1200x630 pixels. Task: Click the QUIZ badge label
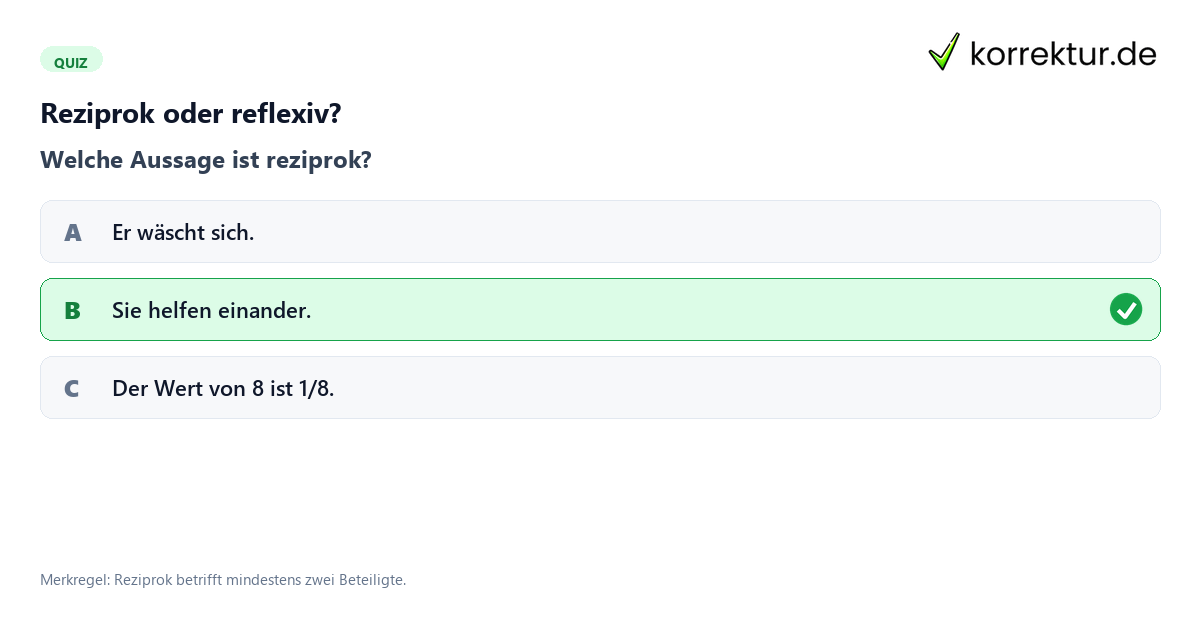click(x=71, y=62)
